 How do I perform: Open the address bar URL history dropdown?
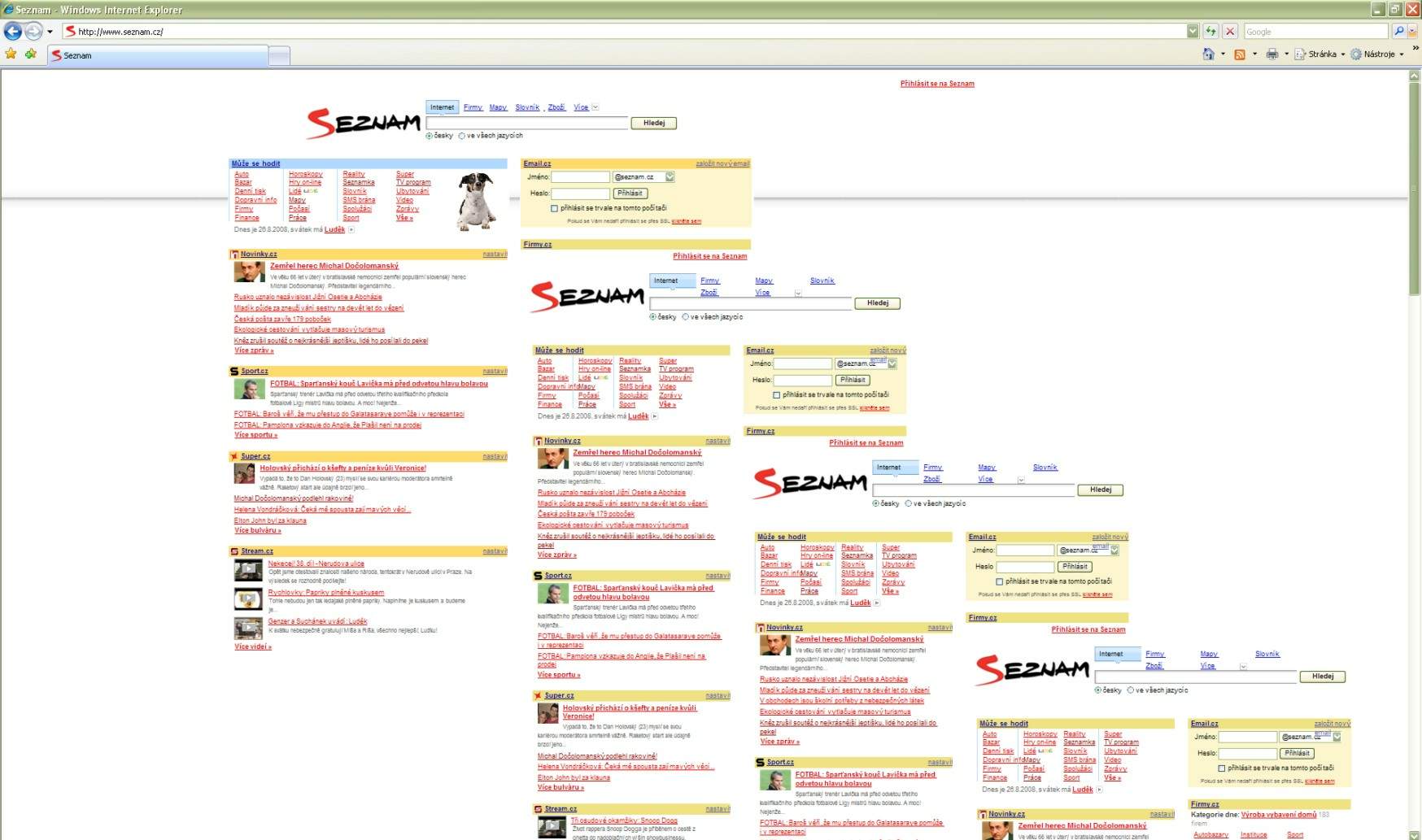coord(1193,31)
